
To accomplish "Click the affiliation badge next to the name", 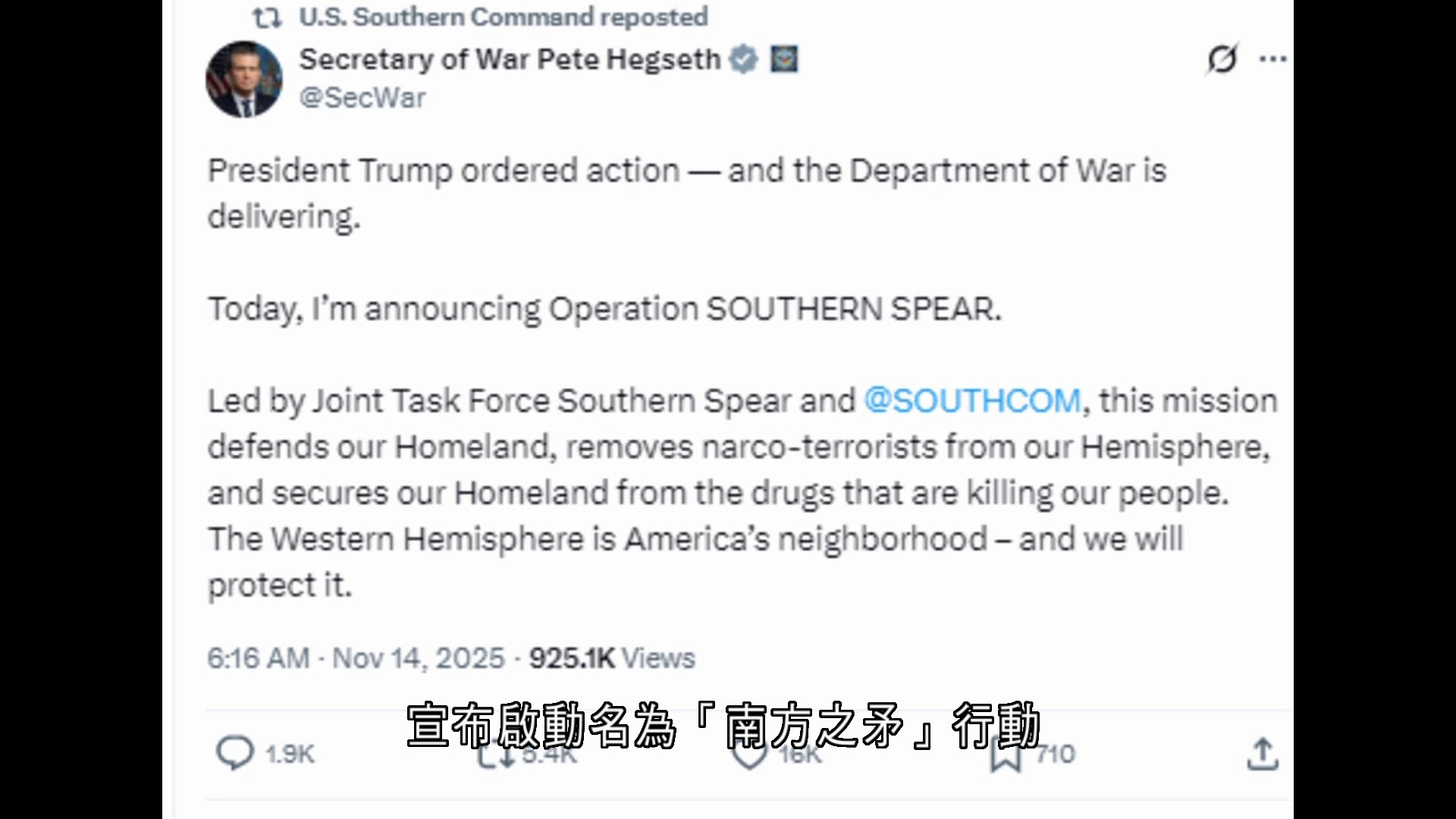I will tap(784, 59).
